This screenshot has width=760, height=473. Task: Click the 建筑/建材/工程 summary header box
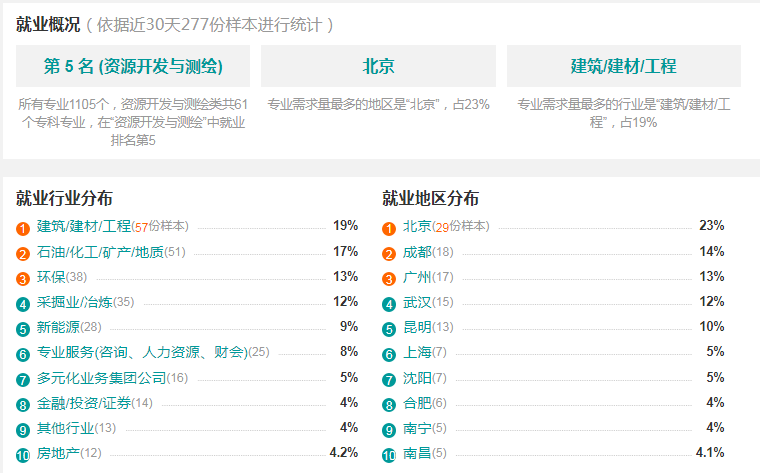point(624,66)
